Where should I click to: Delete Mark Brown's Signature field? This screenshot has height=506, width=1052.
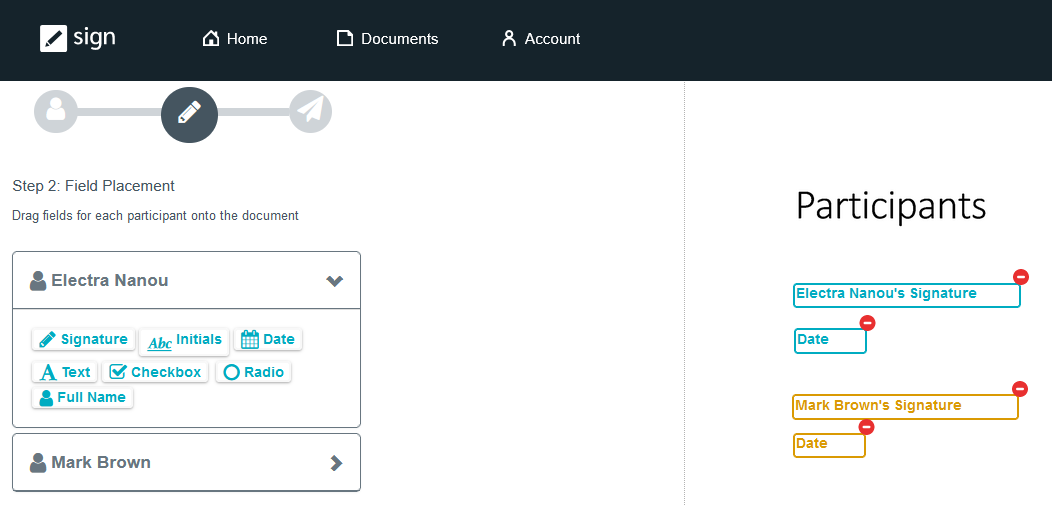pyautogui.click(x=1020, y=389)
